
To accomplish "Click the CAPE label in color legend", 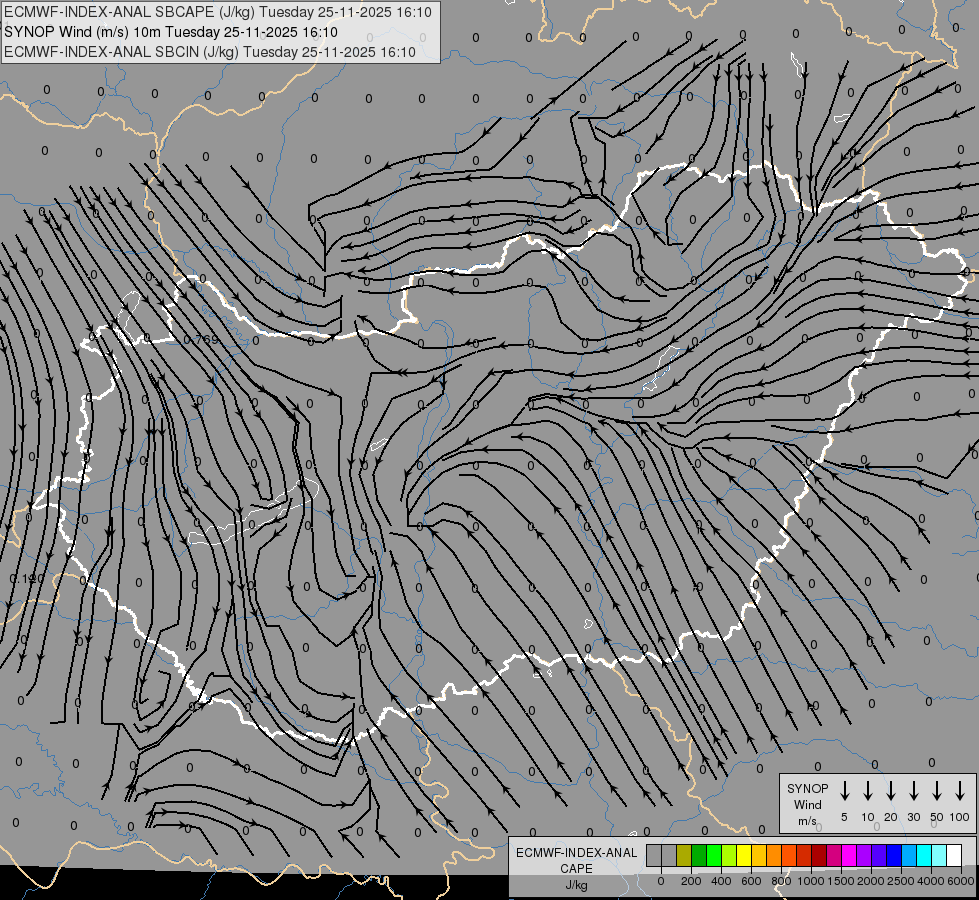I will click(x=576, y=869).
